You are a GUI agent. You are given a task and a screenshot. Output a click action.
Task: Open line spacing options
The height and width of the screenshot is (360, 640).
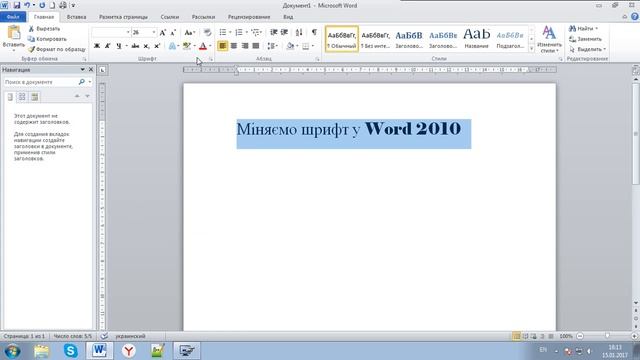coord(271,46)
